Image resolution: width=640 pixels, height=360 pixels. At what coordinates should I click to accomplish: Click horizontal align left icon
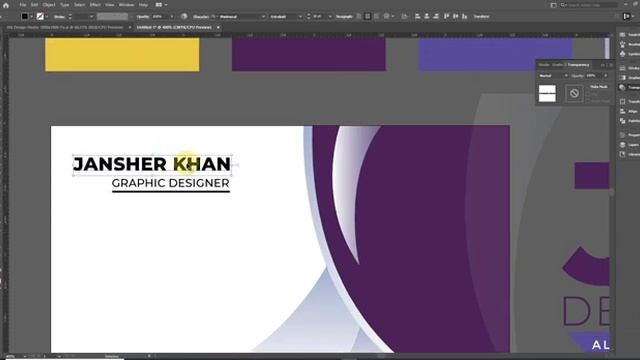coord(418,16)
